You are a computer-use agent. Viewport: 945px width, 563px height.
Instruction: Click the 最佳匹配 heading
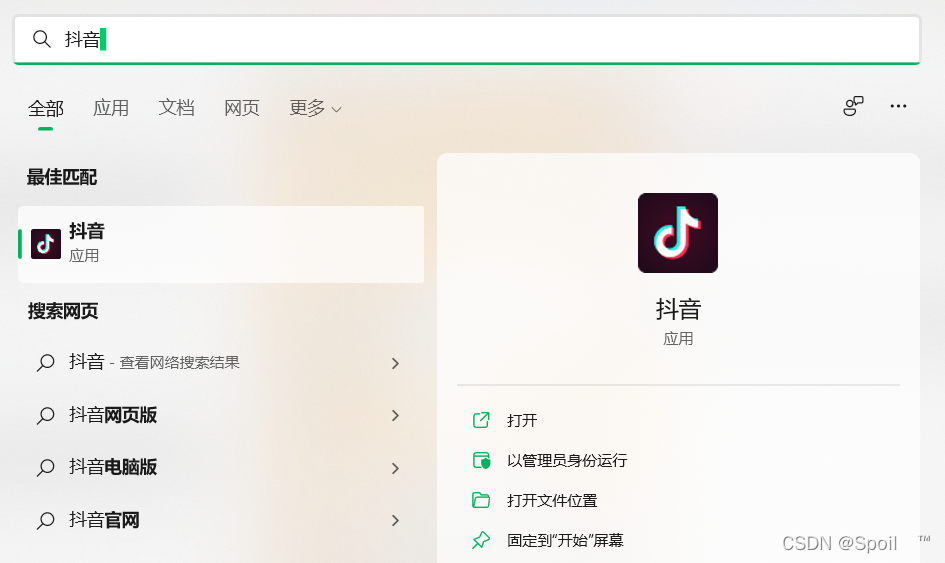click(61, 177)
